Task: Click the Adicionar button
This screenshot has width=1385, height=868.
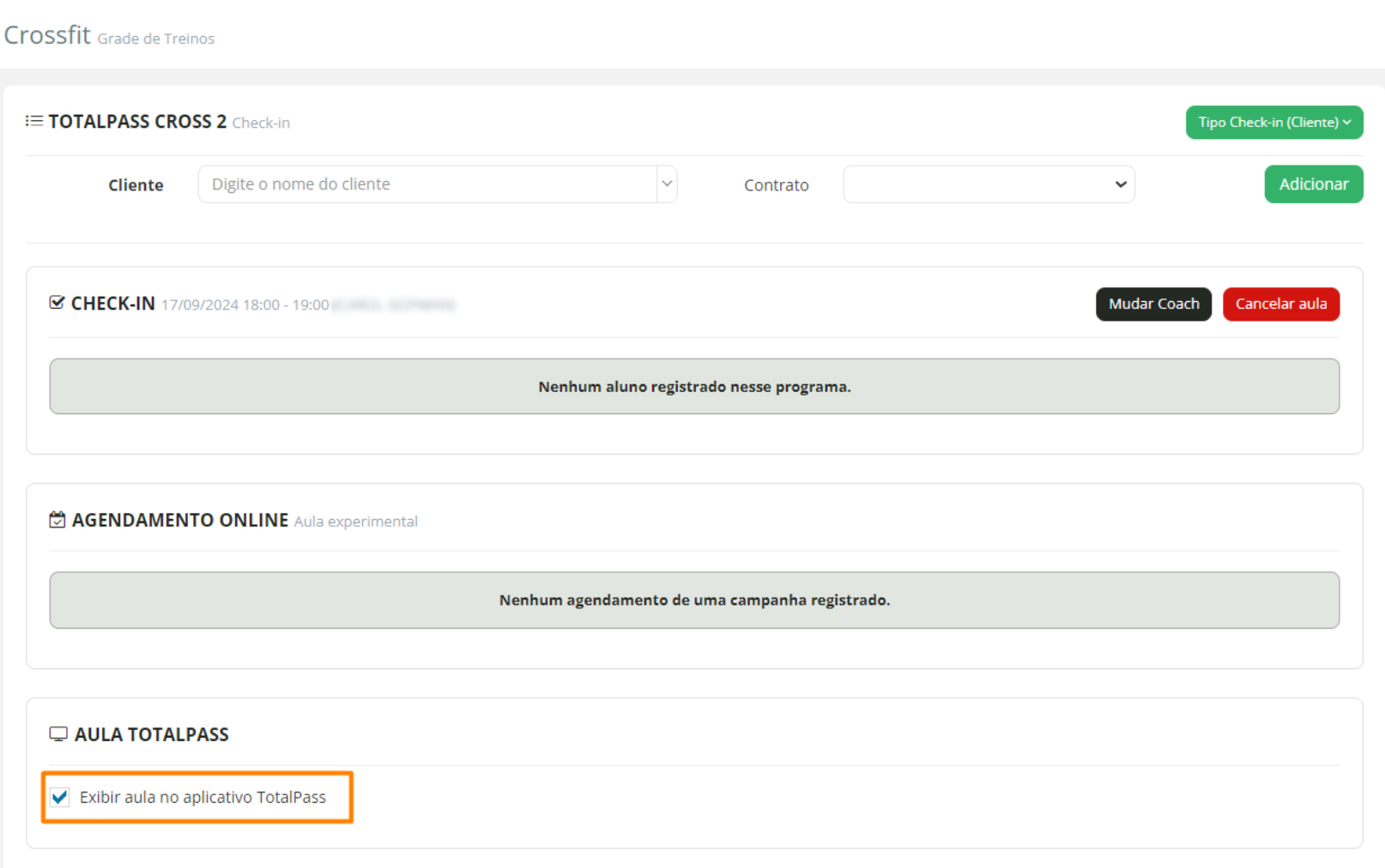Action: tap(1313, 184)
